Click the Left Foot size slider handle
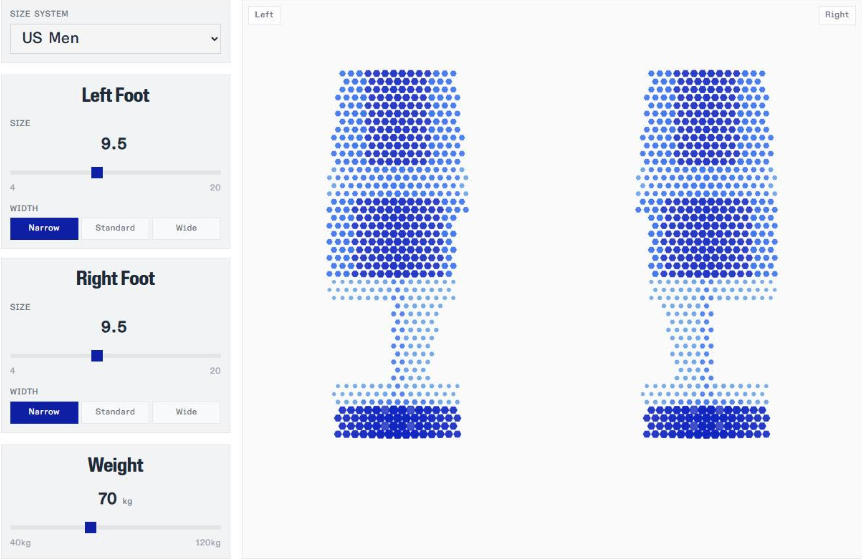This screenshot has height=559, width=862. 97,172
